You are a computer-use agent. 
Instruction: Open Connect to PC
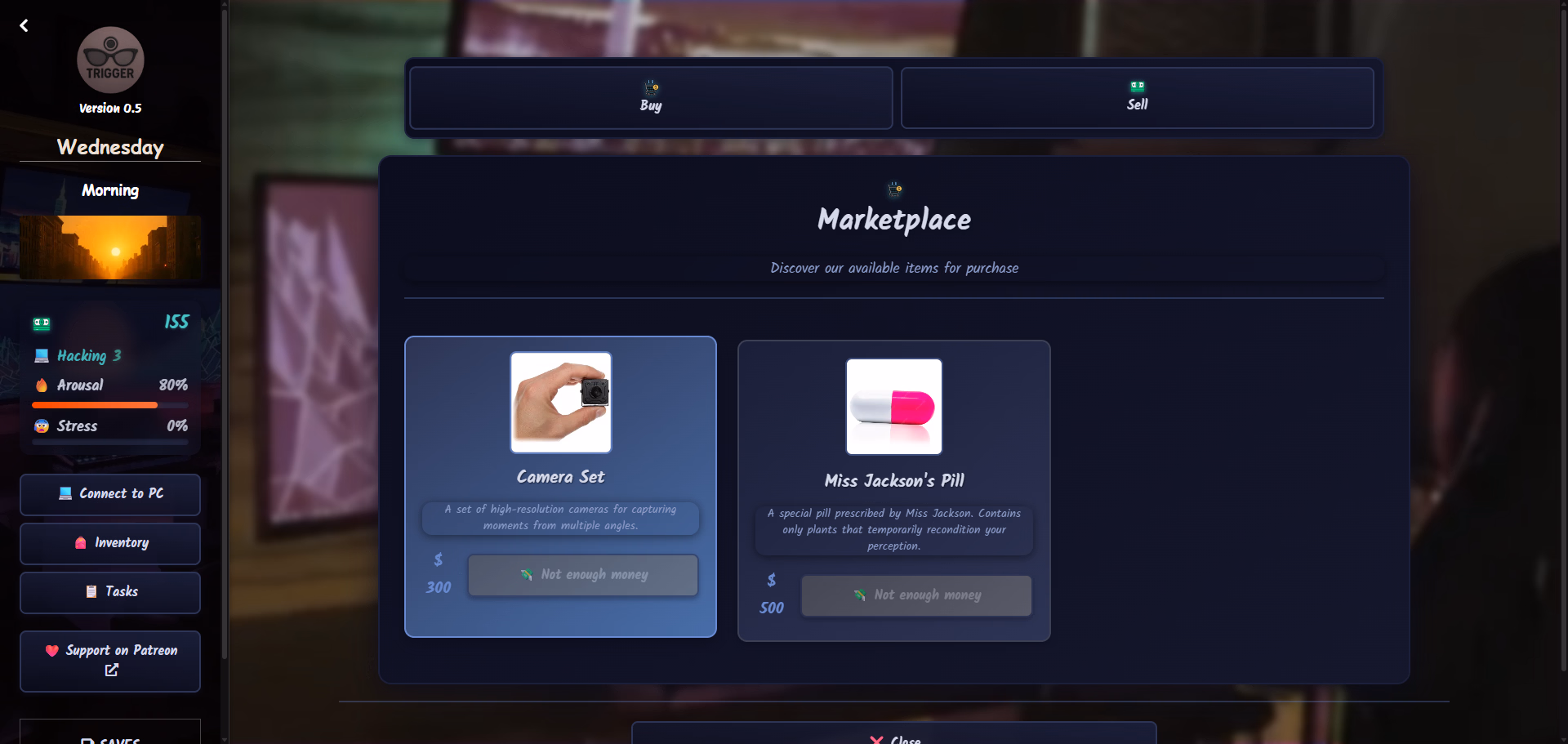click(x=110, y=494)
